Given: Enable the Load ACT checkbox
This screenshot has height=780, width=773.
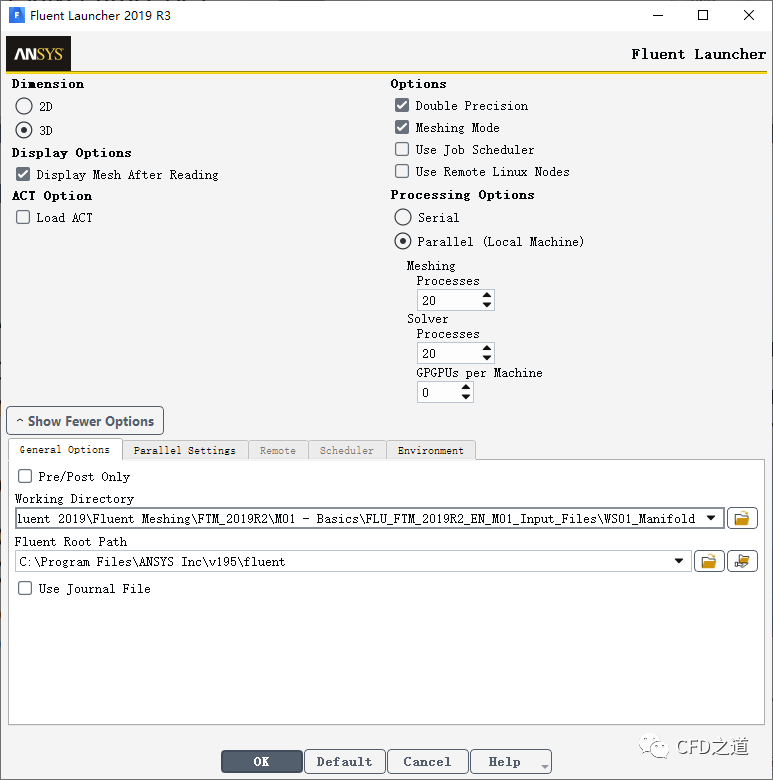Looking at the screenshot, I should point(23,217).
